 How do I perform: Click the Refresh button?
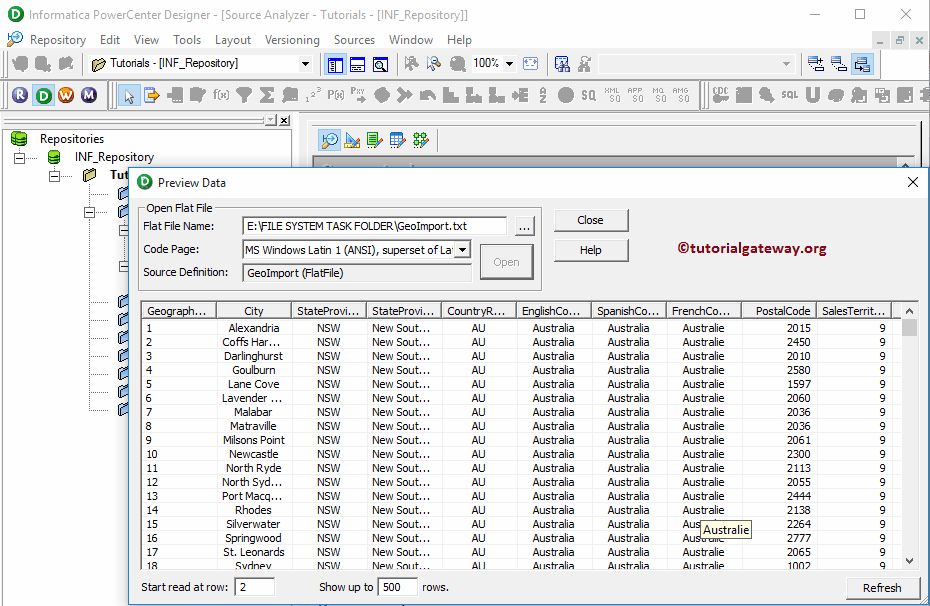882,588
